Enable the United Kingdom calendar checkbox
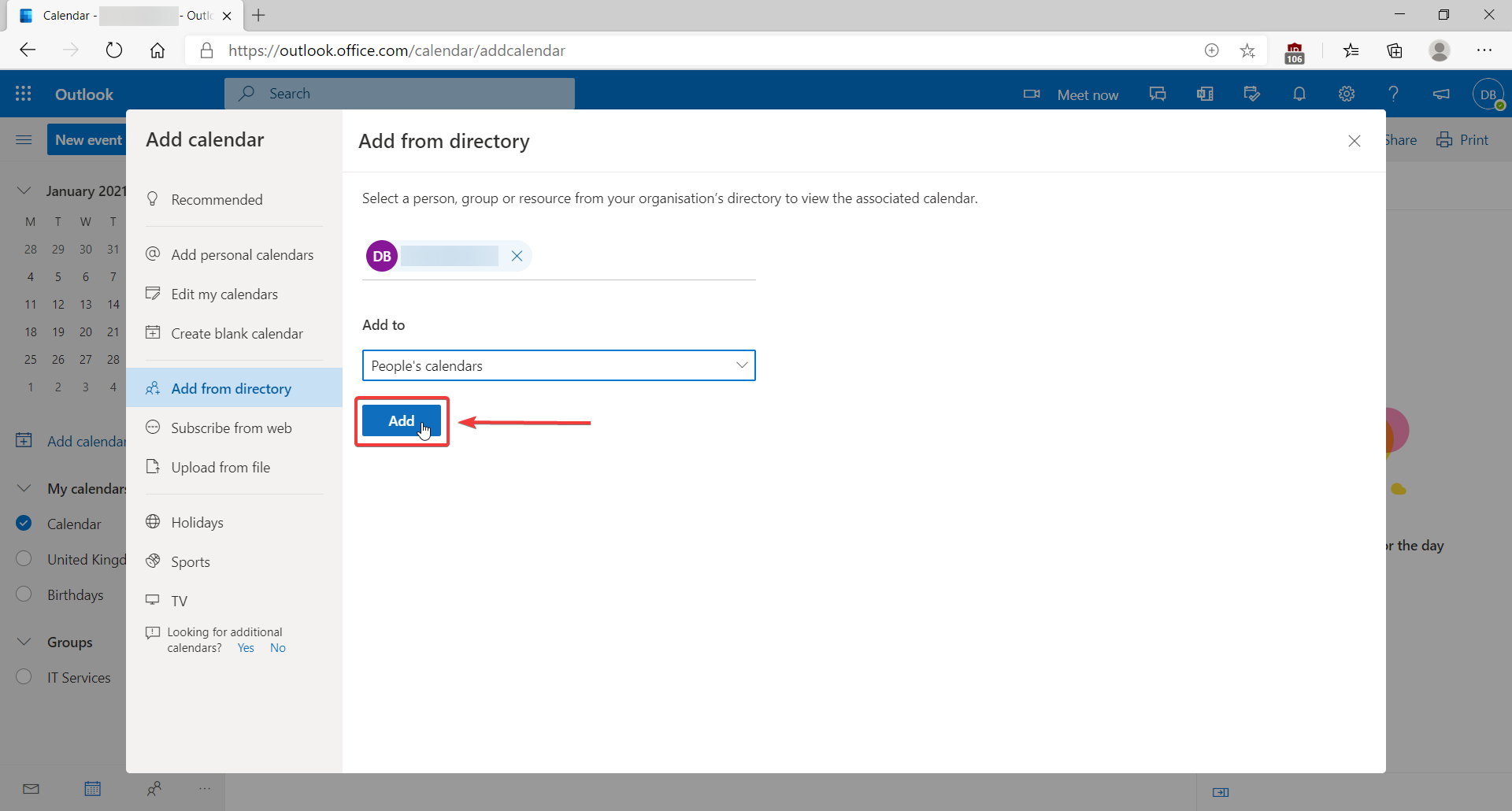The width and height of the screenshot is (1512, 811). [x=24, y=558]
